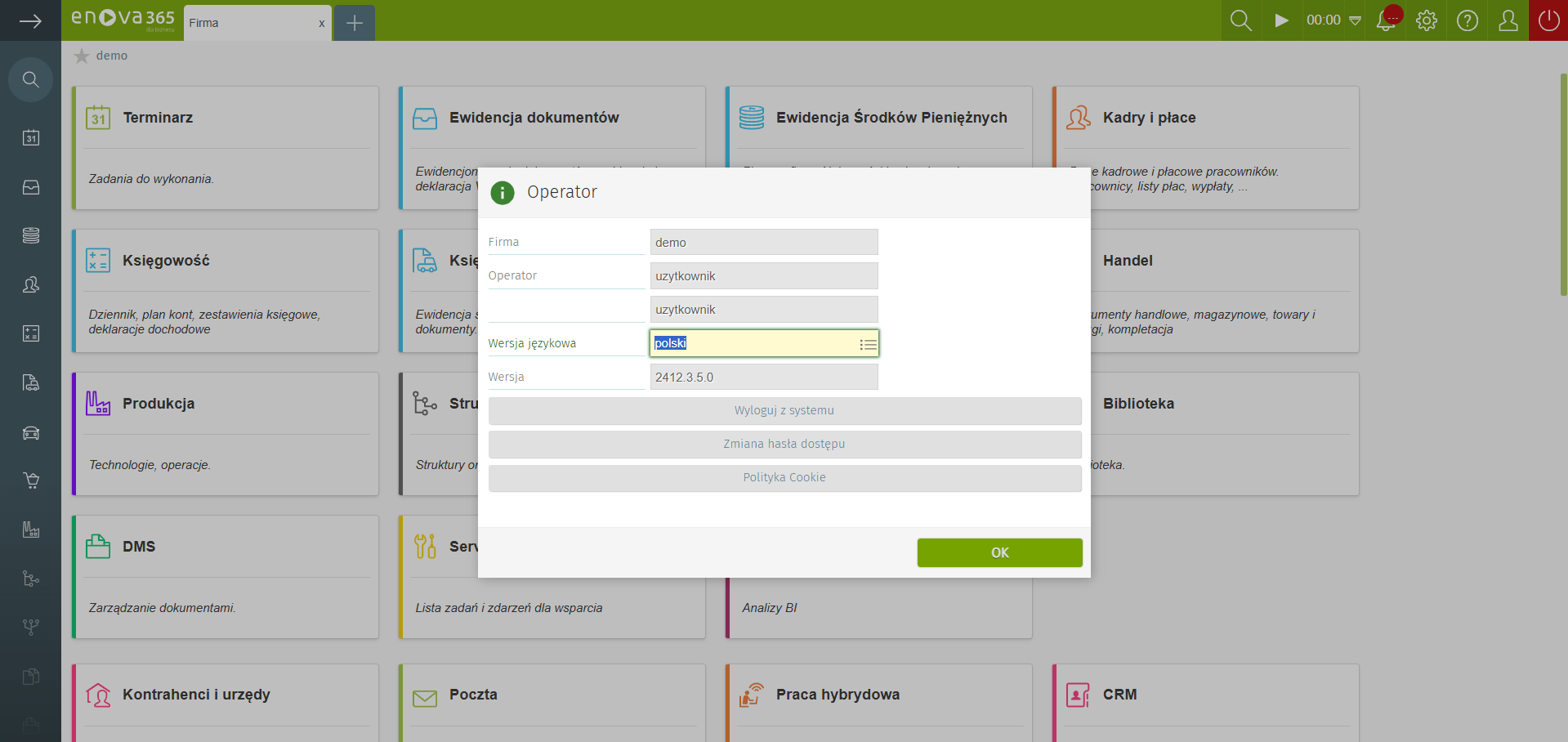This screenshot has height=742, width=1568.
Task: Expand the timer dropdown arrow
Action: pos(1355,20)
